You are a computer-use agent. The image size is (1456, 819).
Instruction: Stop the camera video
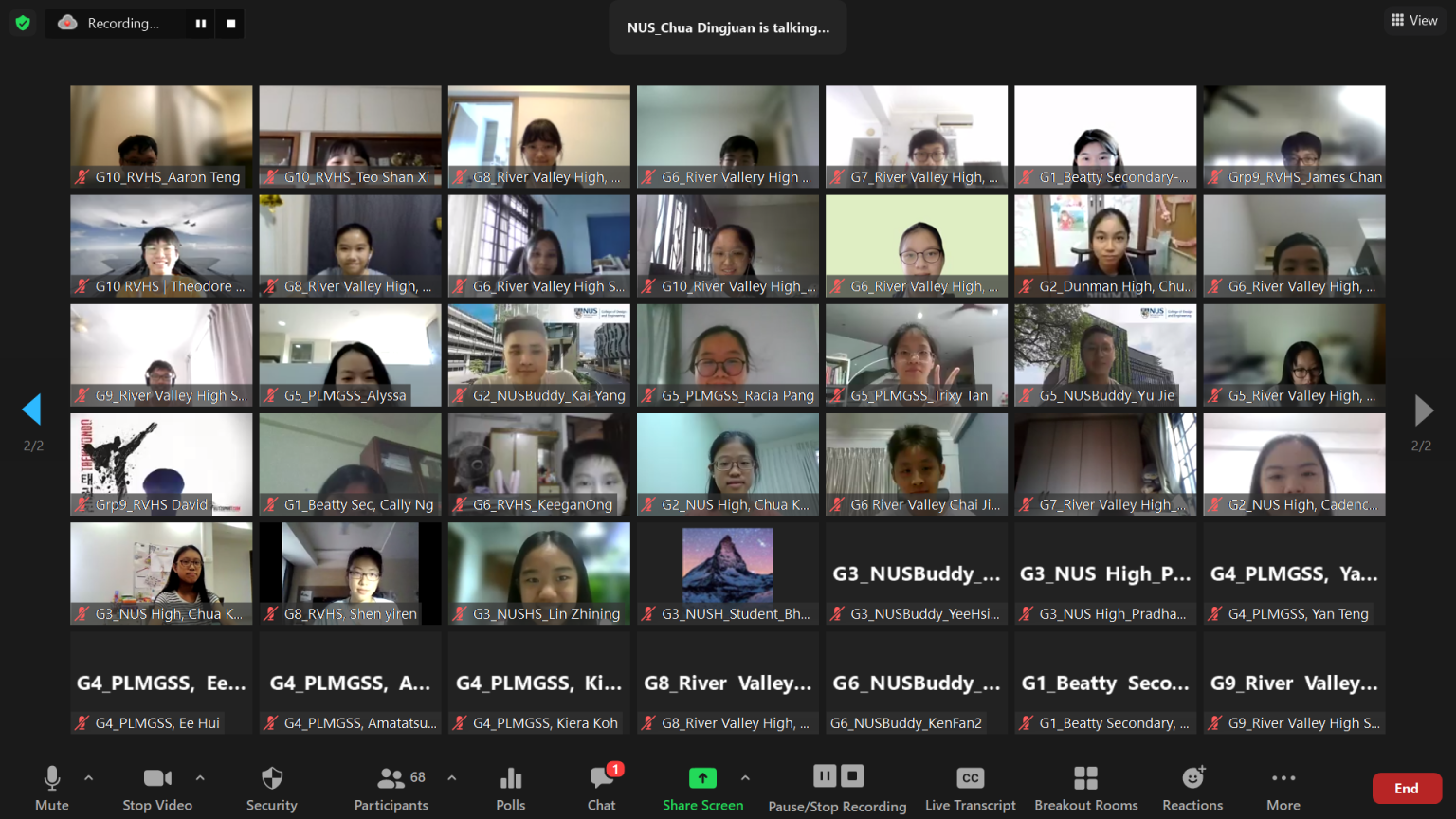[157, 788]
